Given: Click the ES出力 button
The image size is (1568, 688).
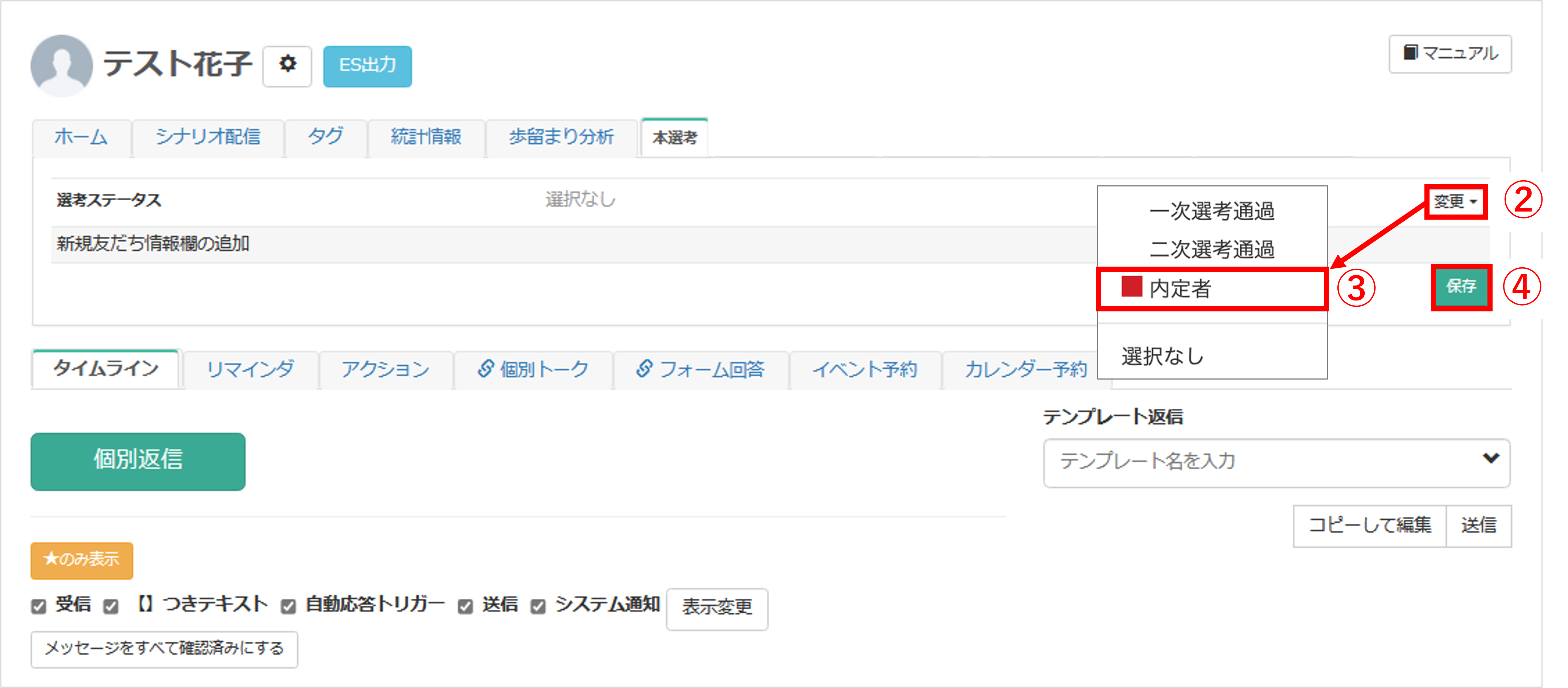Looking at the screenshot, I should 367,66.
